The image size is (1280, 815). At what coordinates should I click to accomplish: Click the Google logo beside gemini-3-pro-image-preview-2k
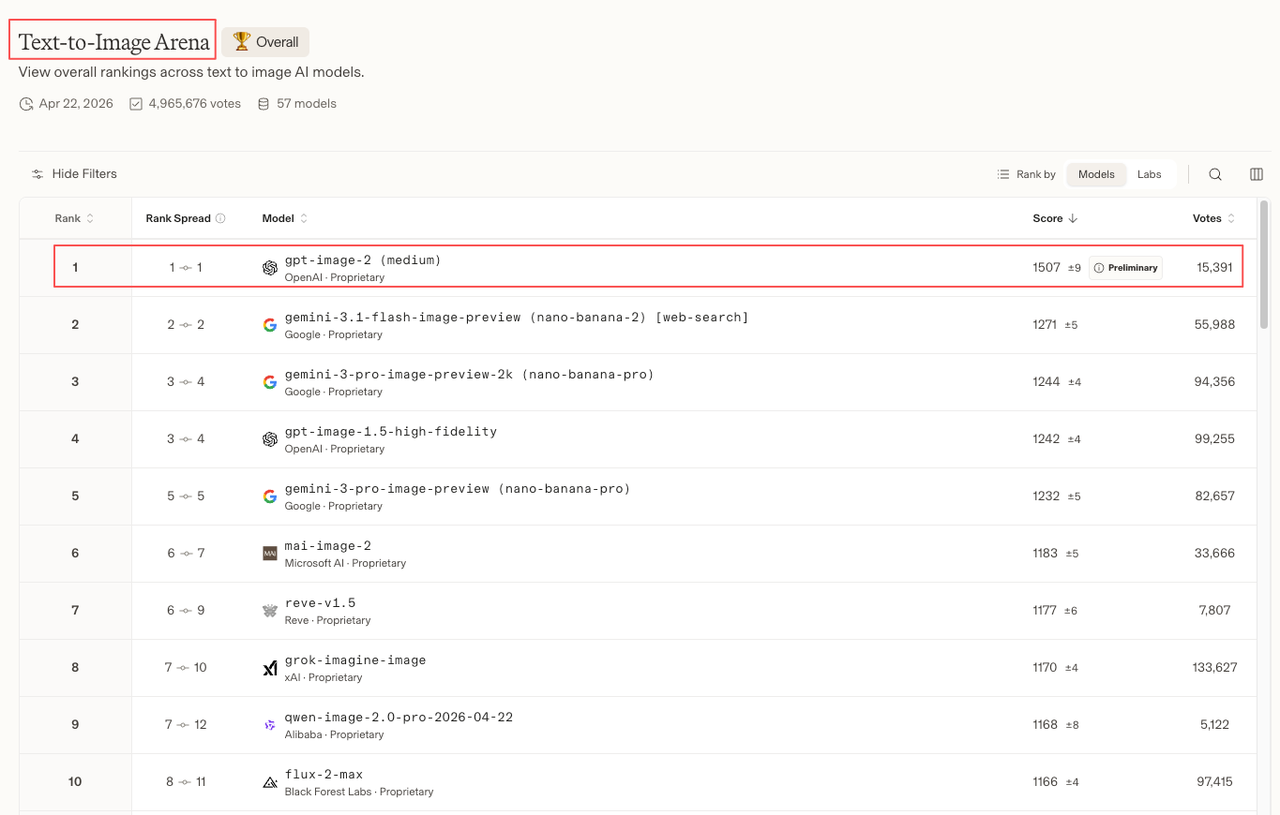click(269, 382)
